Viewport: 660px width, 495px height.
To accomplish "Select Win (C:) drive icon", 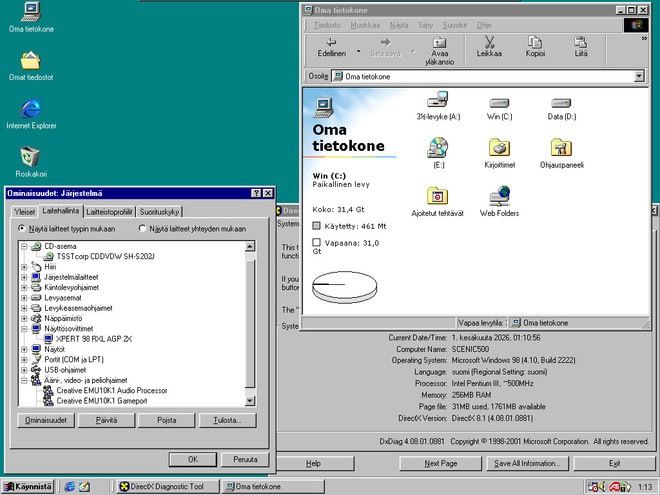I will (x=499, y=109).
